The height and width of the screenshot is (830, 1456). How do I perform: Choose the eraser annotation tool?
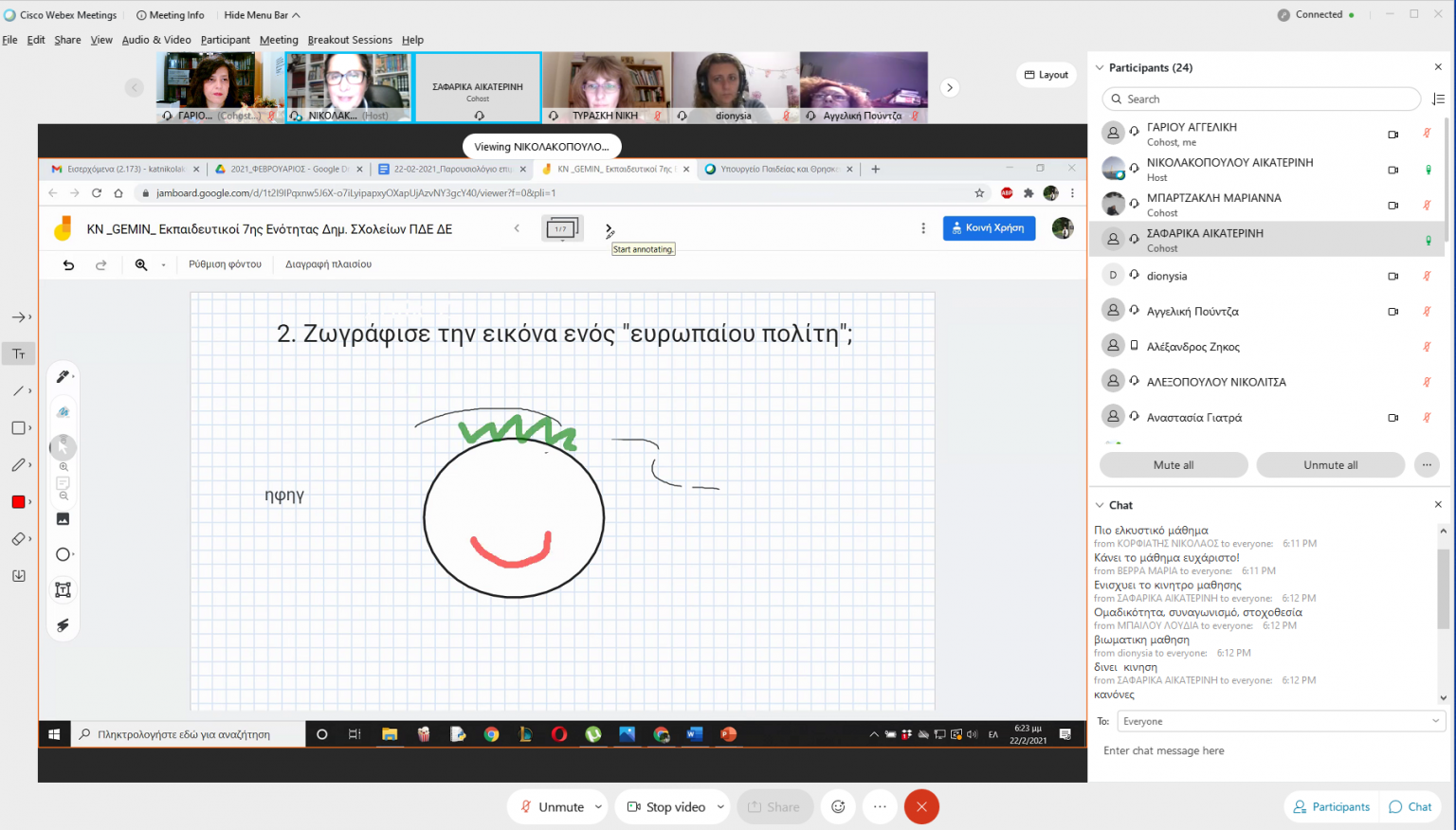(18, 538)
